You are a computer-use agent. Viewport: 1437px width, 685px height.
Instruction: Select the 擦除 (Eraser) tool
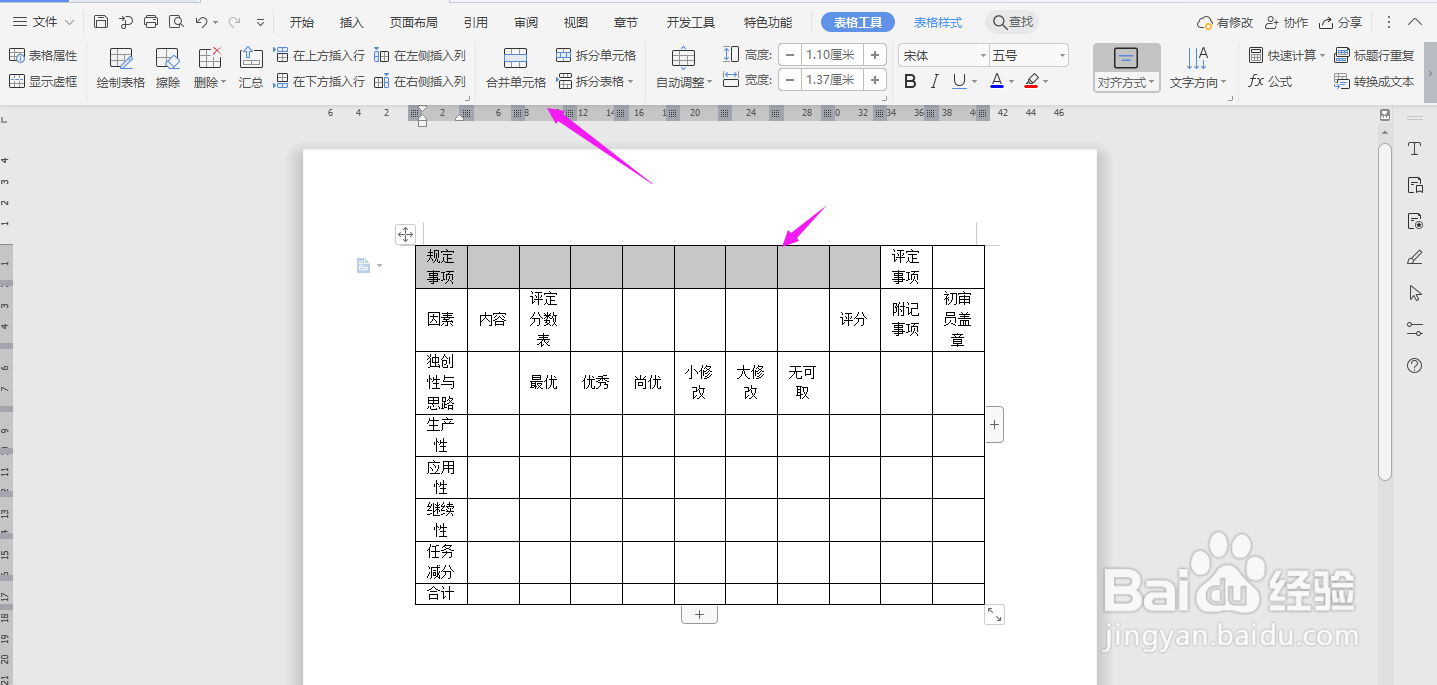167,68
